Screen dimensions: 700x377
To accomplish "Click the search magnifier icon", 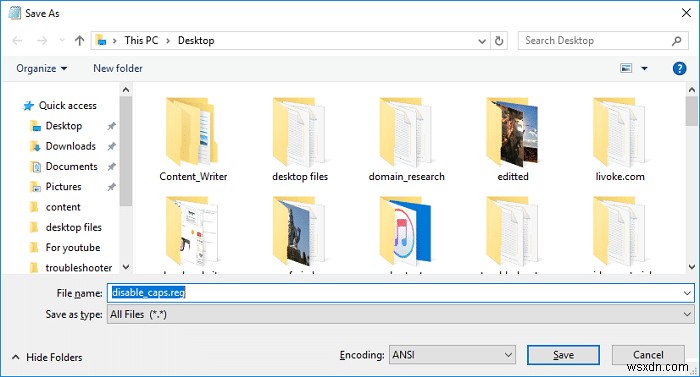I will click(676, 41).
